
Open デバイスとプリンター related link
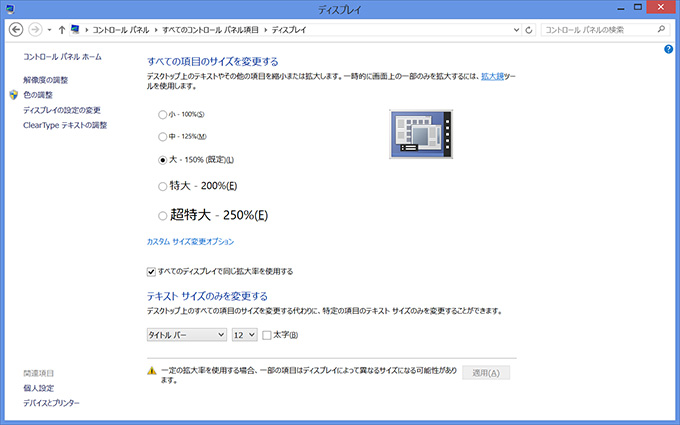coord(51,403)
